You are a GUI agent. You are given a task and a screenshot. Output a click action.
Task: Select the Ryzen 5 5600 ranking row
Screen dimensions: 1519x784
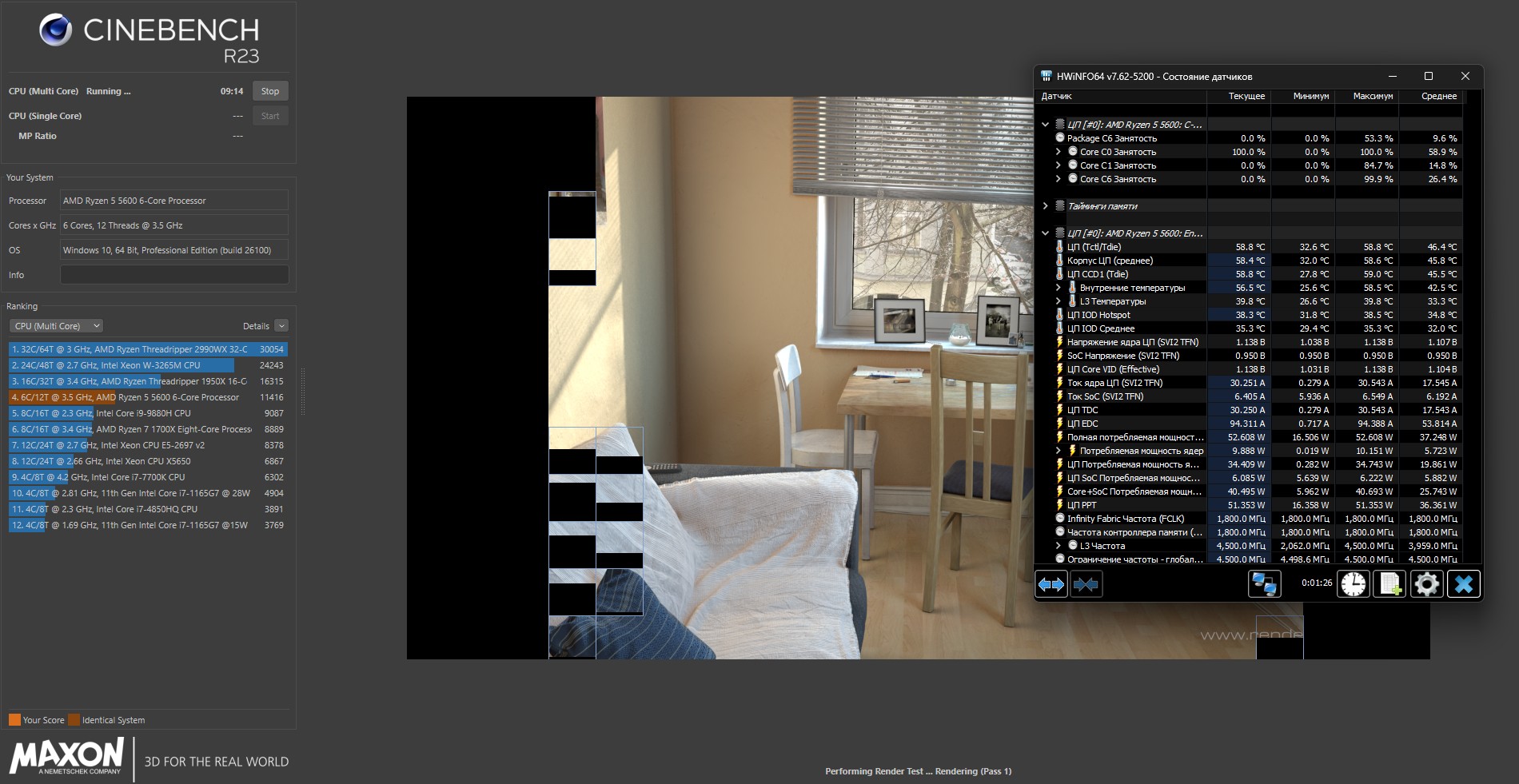pyautogui.click(x=148, y=397)
